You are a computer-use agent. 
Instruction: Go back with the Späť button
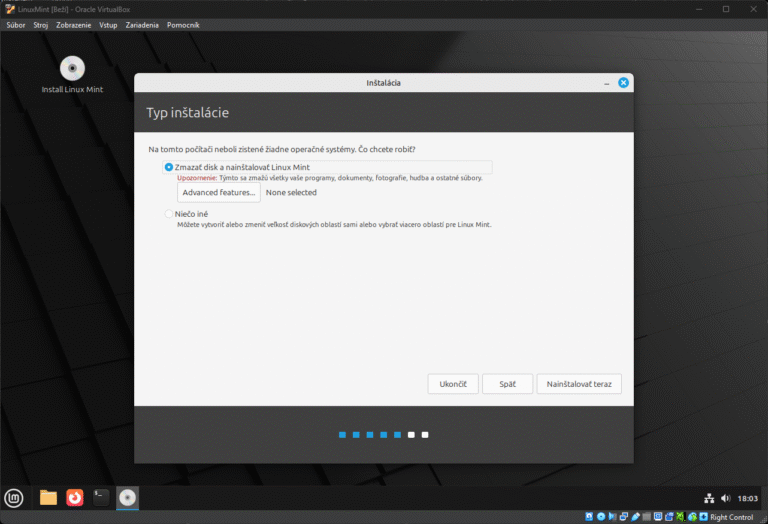pyautogui.click(x=507, y=384)
